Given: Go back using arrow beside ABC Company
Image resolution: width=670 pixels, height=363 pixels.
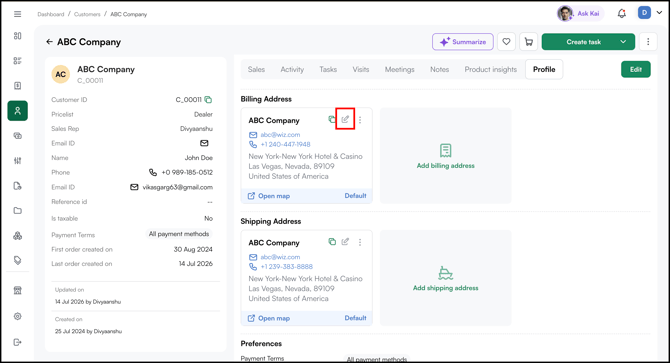Looking at the screenshot, I should [50, 42].
